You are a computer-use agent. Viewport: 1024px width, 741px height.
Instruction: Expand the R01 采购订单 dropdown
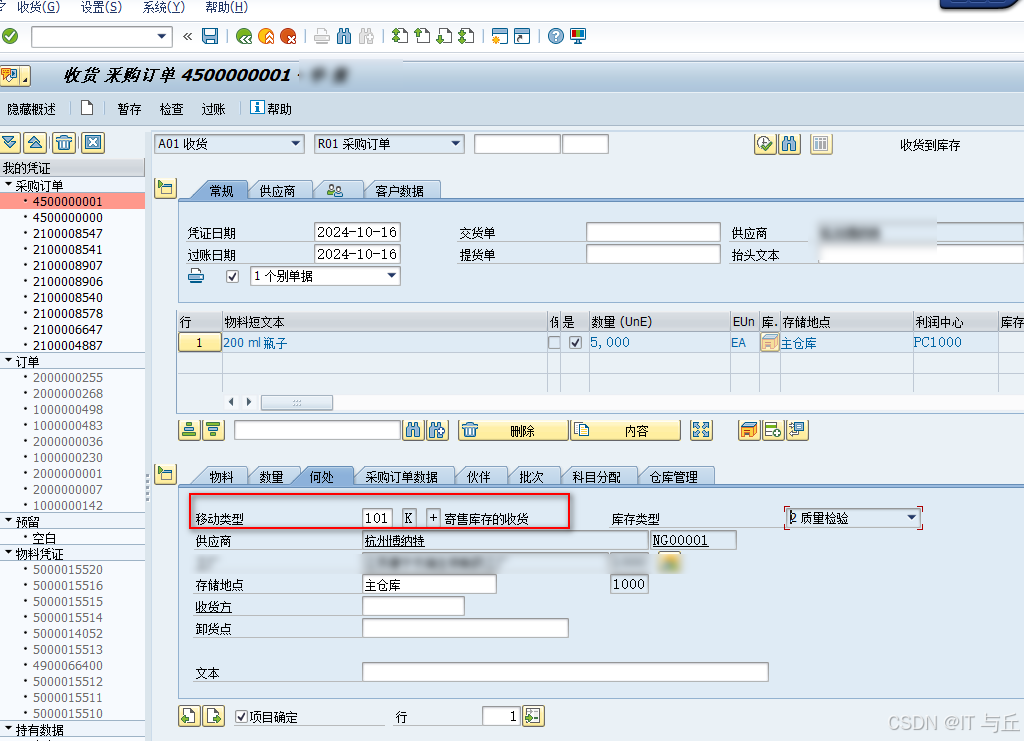click(453, 143)
